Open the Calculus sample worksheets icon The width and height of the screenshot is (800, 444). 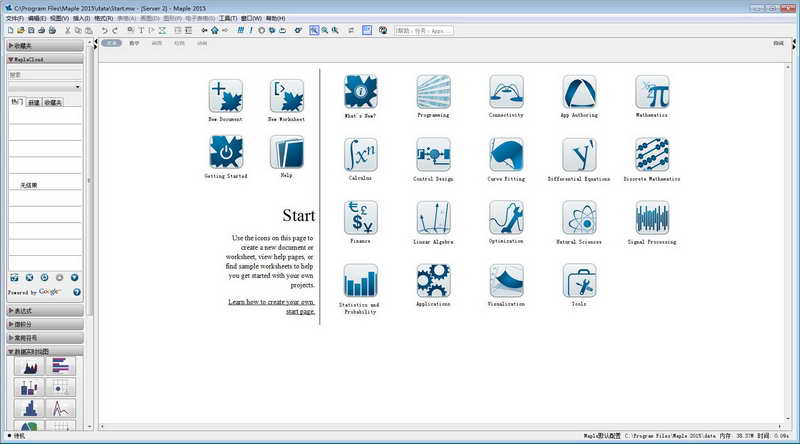[x=360, y=155]
